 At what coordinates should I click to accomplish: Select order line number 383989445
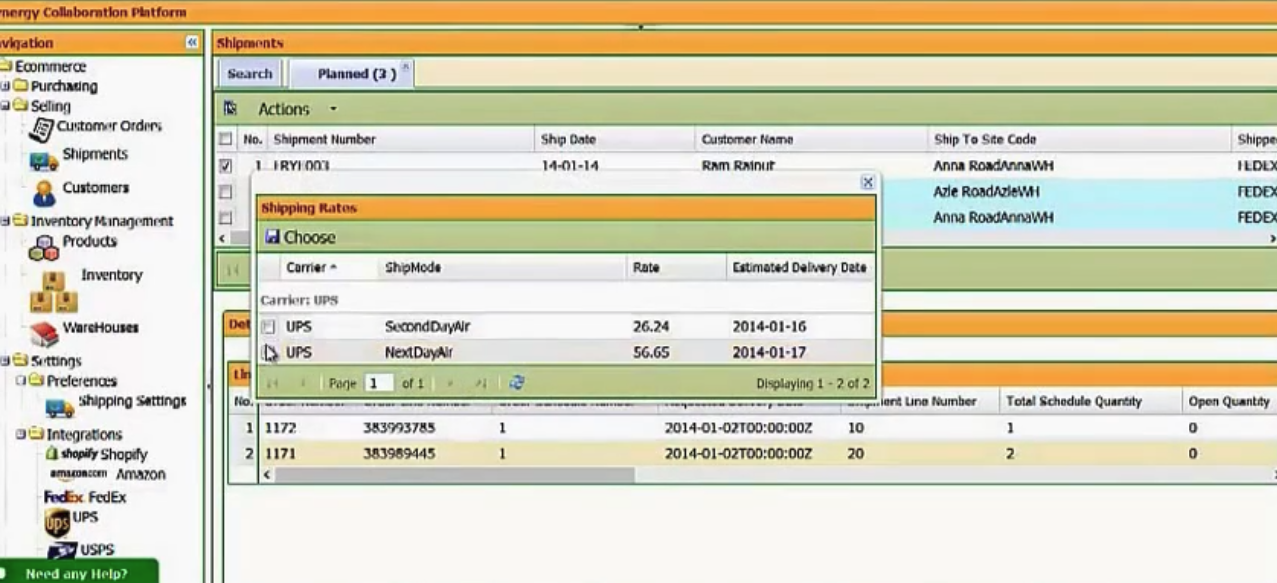(398, 453)
